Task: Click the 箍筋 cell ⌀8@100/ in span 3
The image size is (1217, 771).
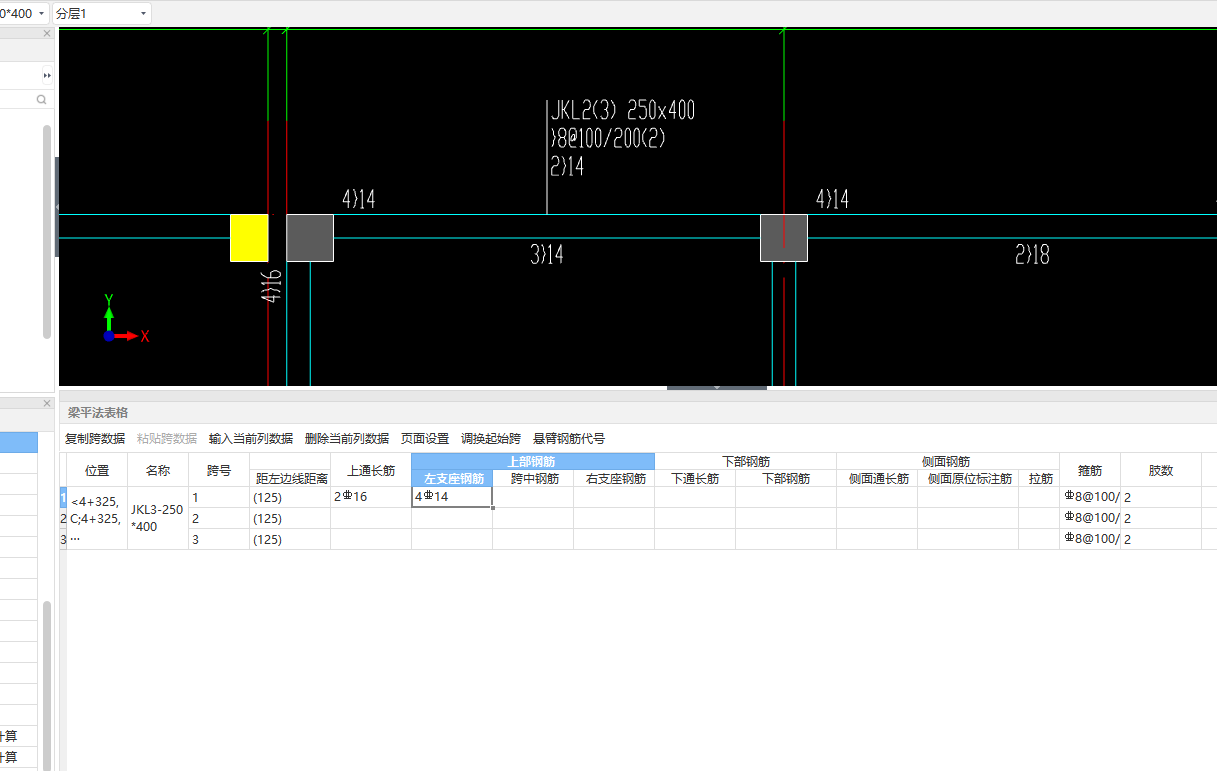Action: 1090,539
